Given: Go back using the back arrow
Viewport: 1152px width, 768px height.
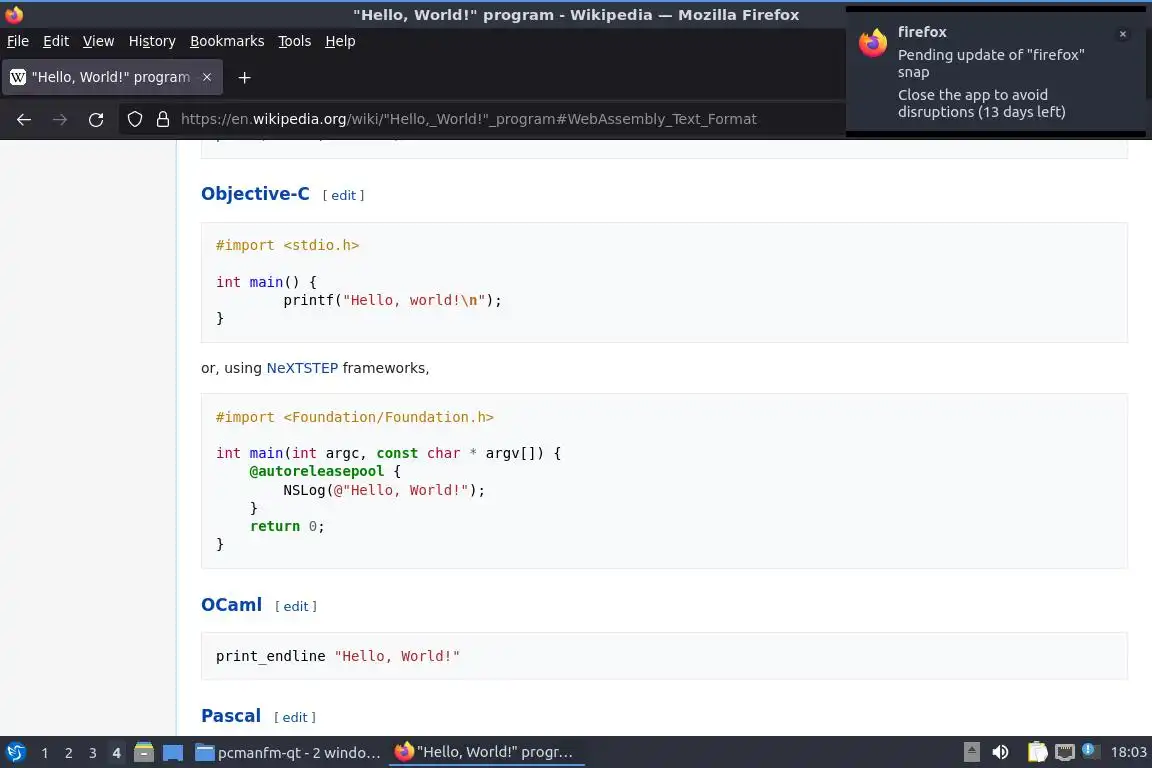Looking at the screenshot, I should pyautogui.click(x=24, y=119).
